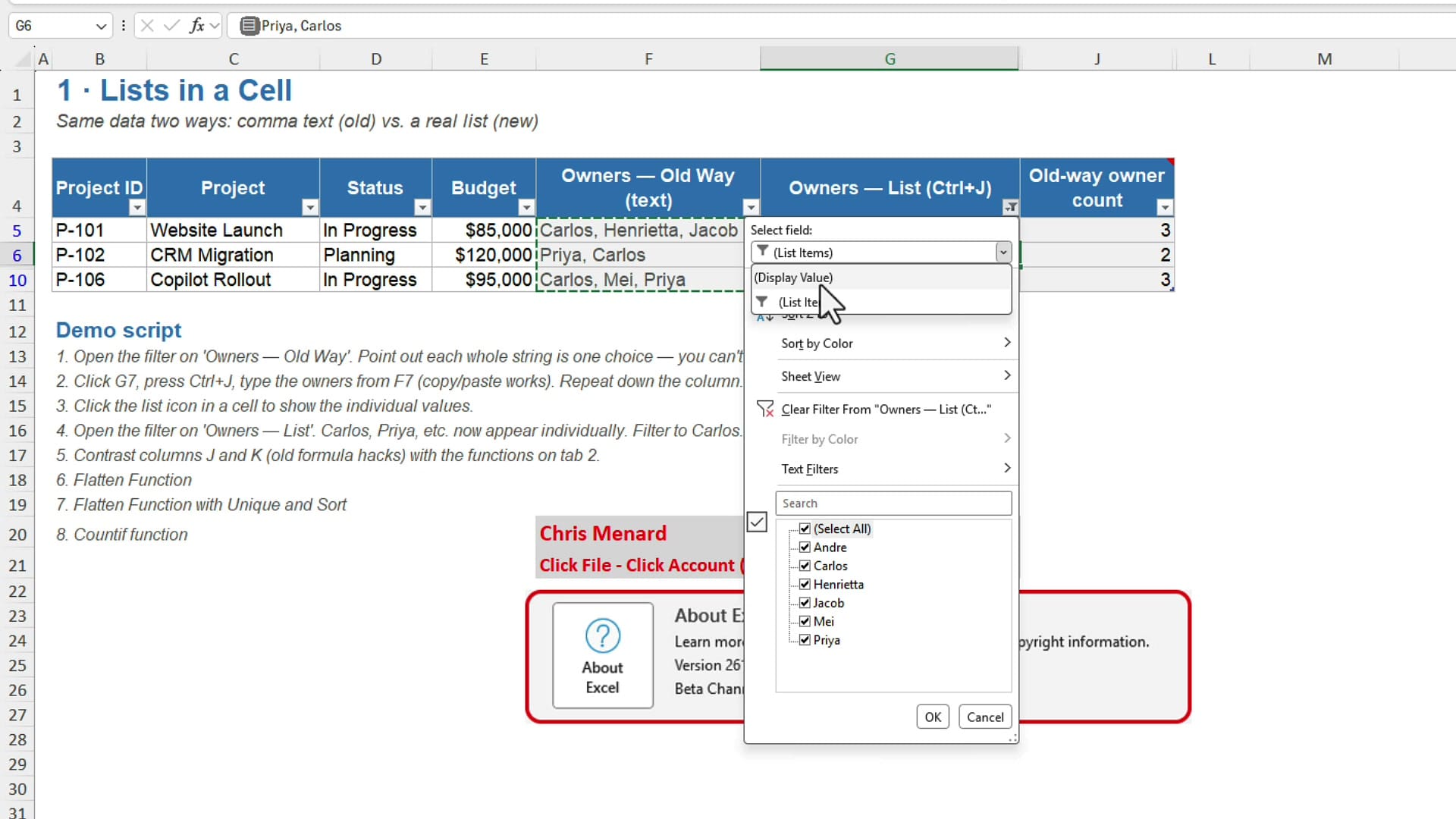Select column G header
This screenshot has height=819, width=1456.
pos(890,59)
